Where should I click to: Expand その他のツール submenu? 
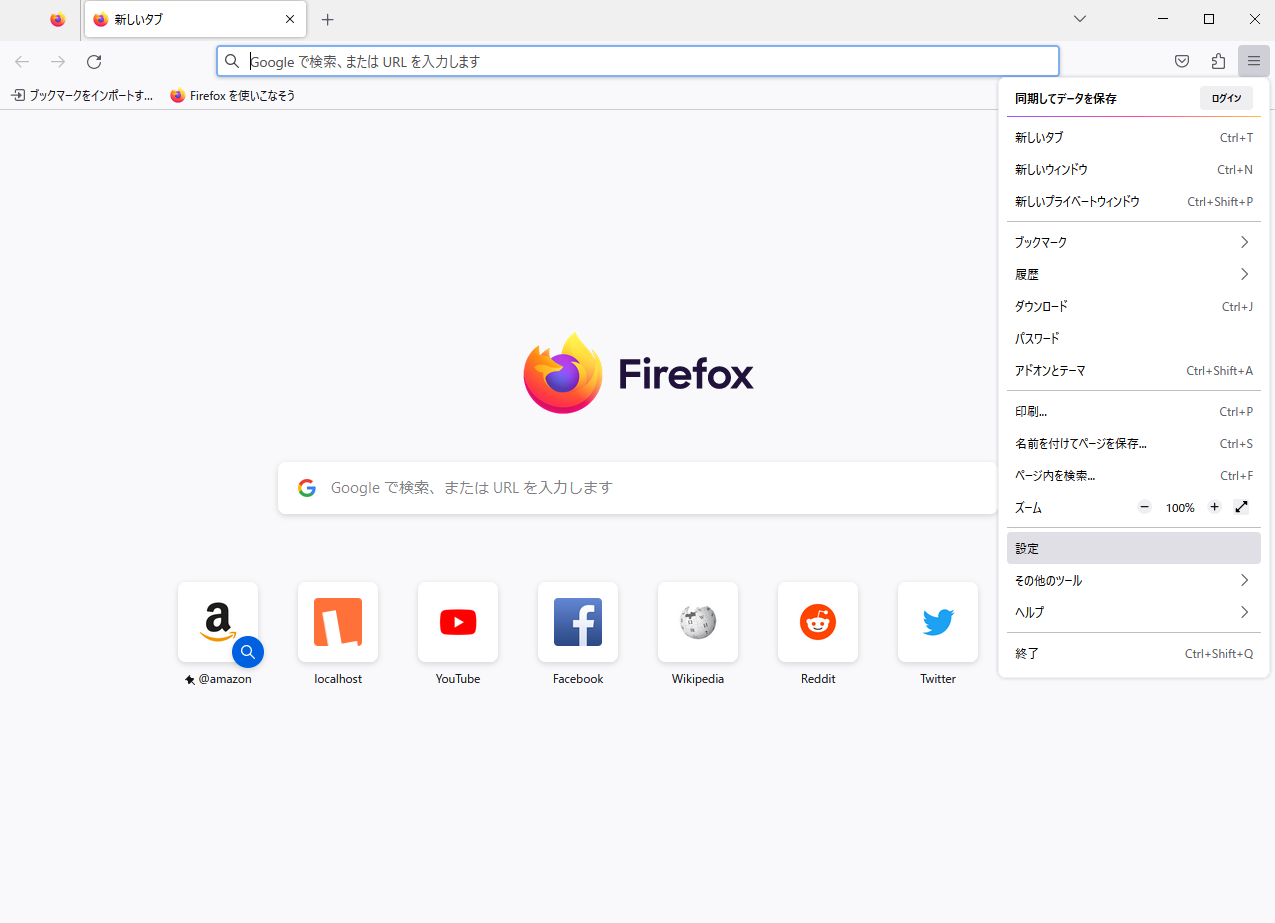[1134, 580]
